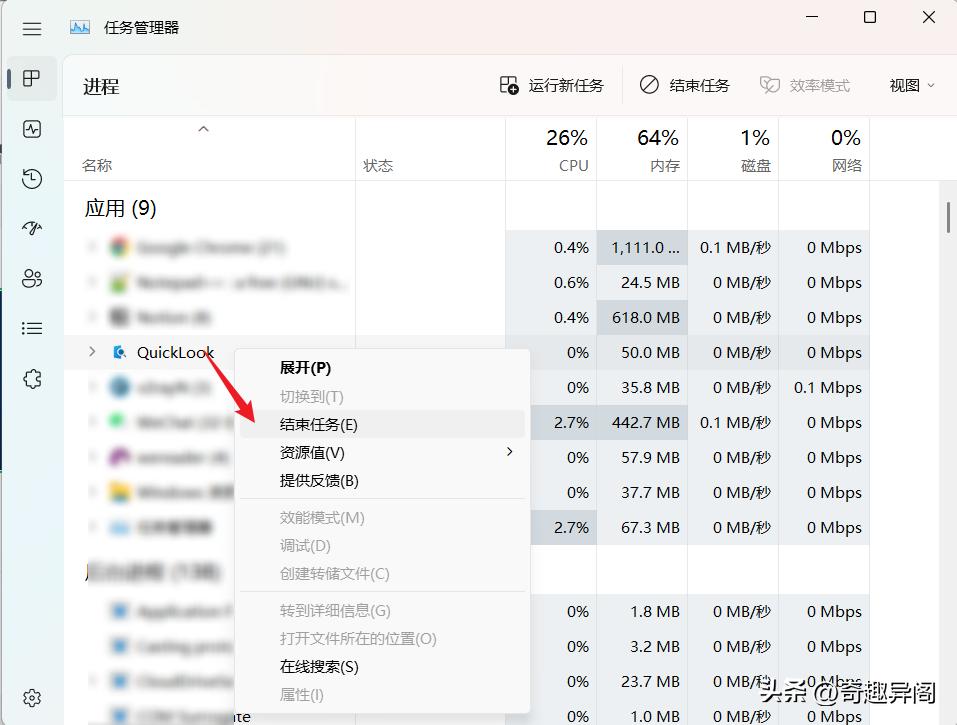This screenshot has height=725, width=957.
Task: Open the Services panel from the sidebar
Action: pyautogui.click(x=31, y=378)
